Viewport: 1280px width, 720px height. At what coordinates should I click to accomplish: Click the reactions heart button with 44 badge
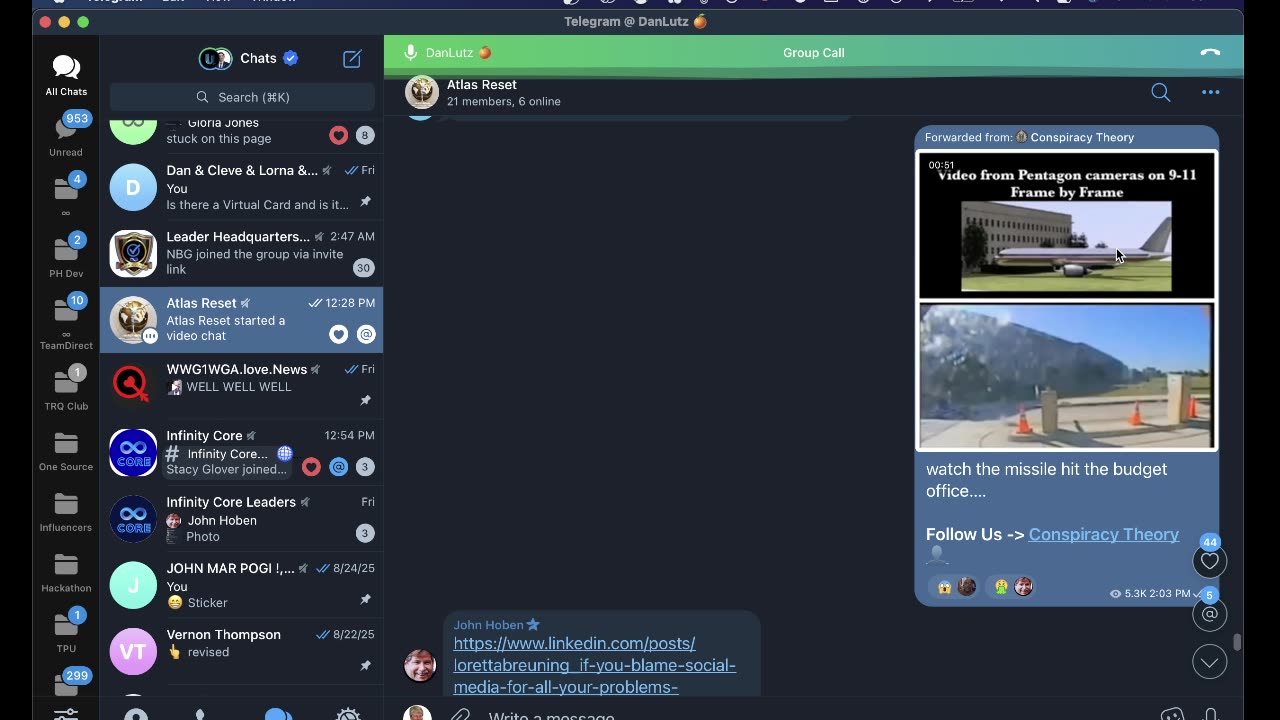tap(1210, 560)
